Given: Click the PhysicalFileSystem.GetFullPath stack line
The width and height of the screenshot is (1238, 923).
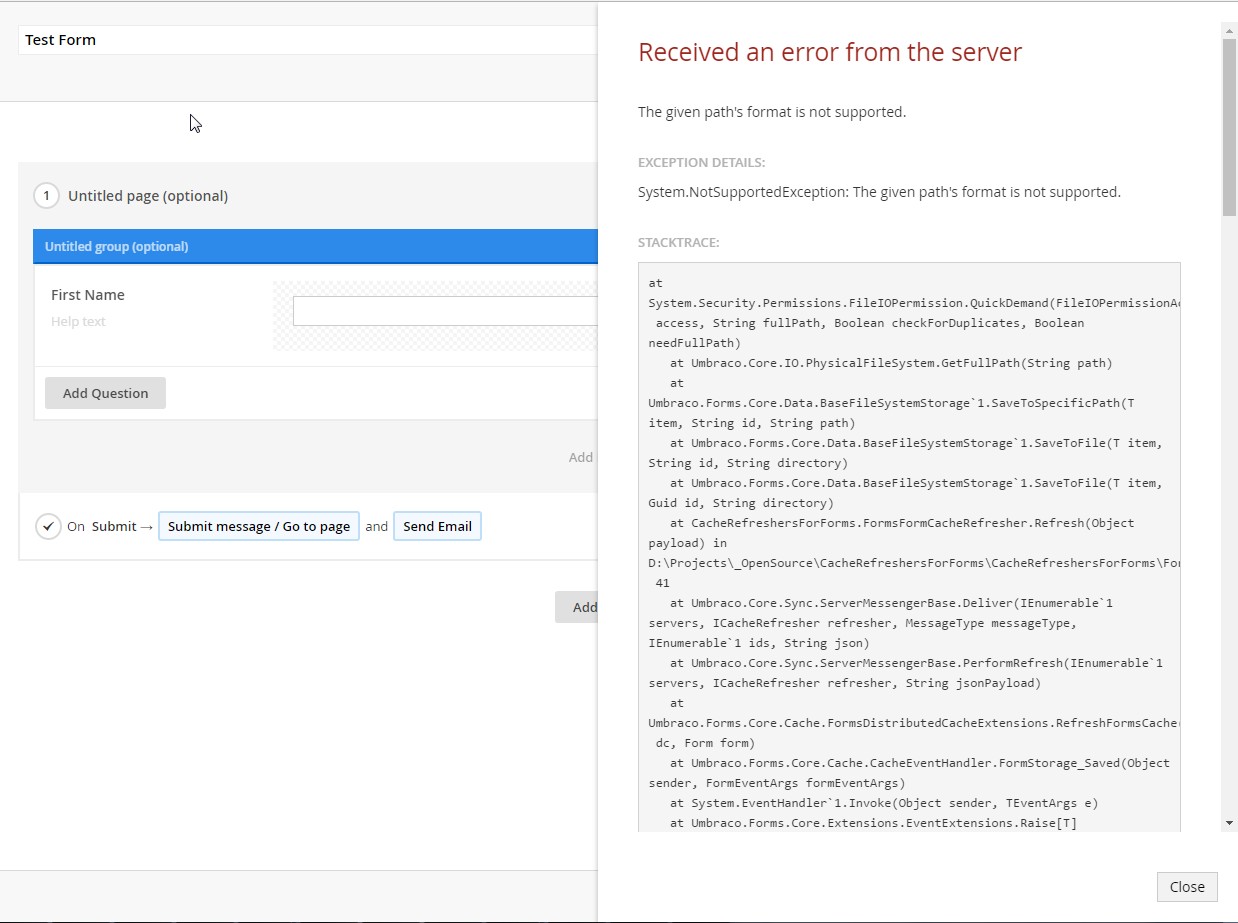Looking at the screenshot, I should coord(891,363).
